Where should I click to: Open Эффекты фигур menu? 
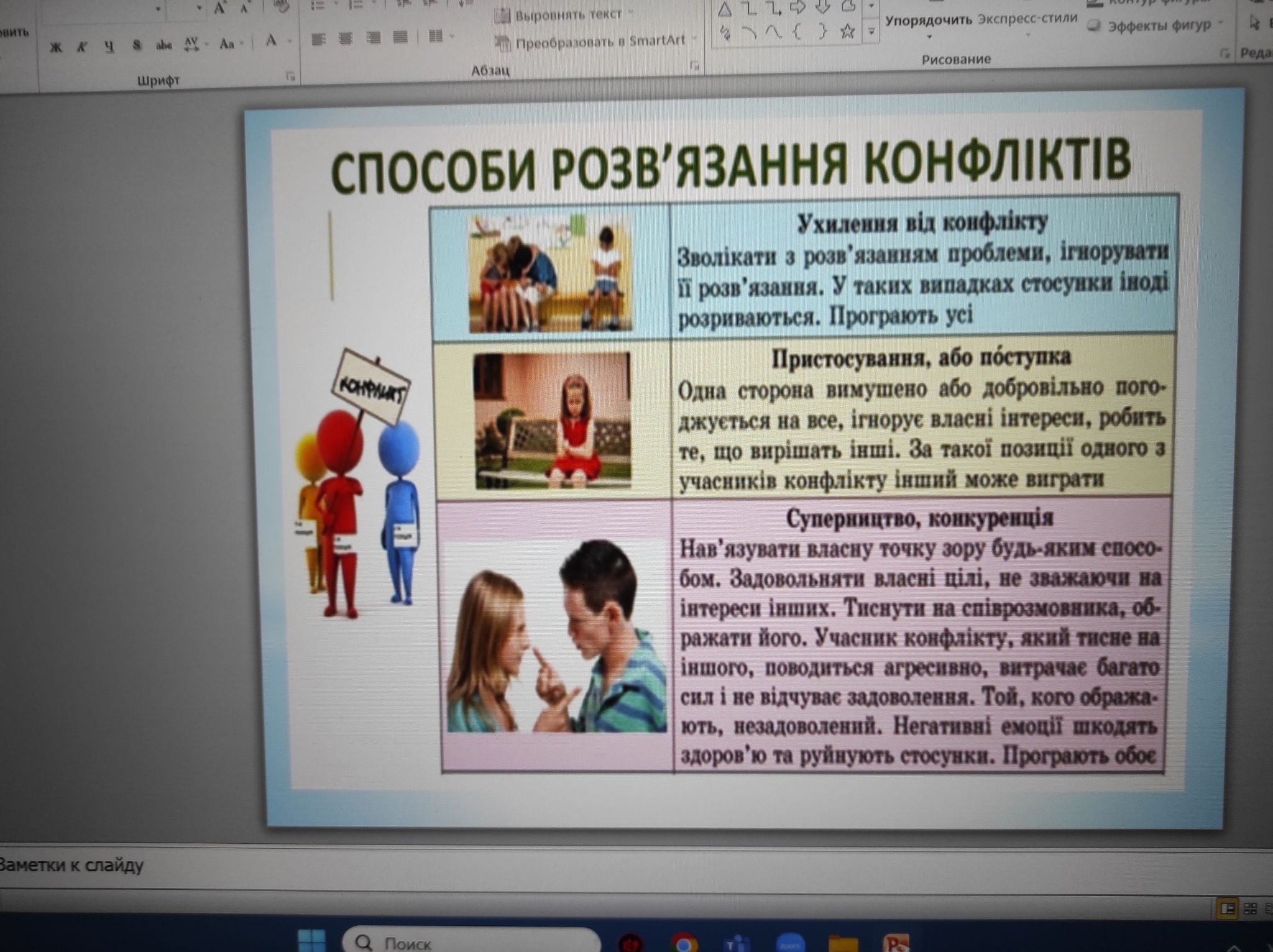1159,26
